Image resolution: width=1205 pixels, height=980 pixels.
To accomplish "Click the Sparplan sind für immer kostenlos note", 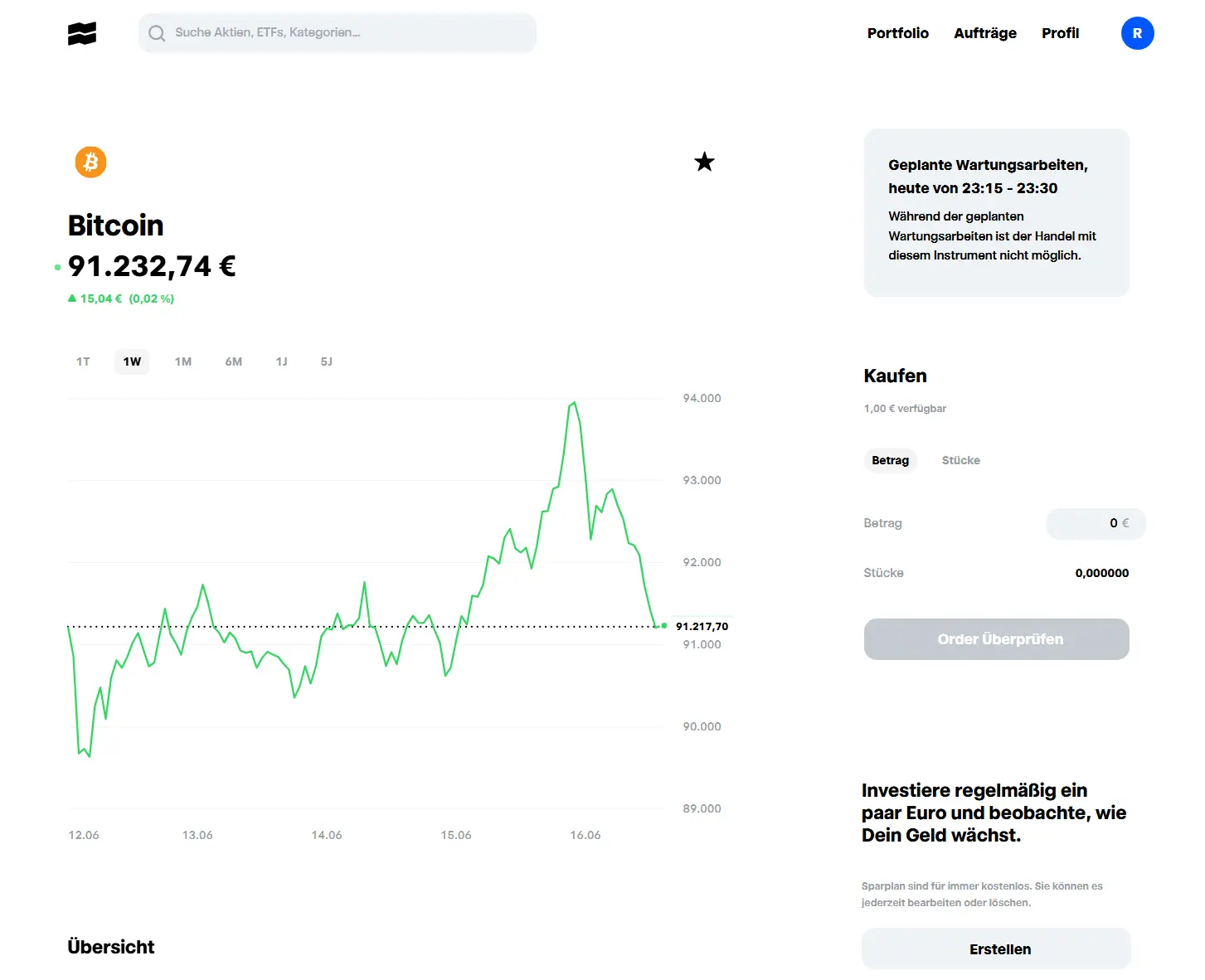I will click(x=982, y=895).
